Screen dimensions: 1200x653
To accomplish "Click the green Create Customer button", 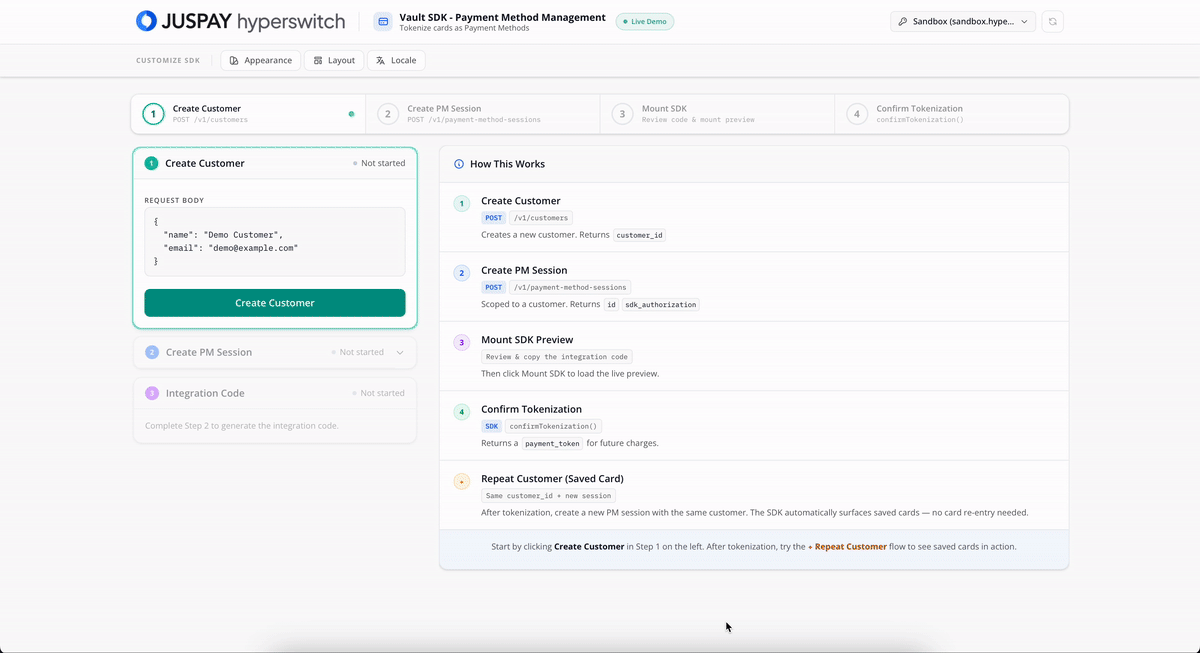I will [275, 303].
